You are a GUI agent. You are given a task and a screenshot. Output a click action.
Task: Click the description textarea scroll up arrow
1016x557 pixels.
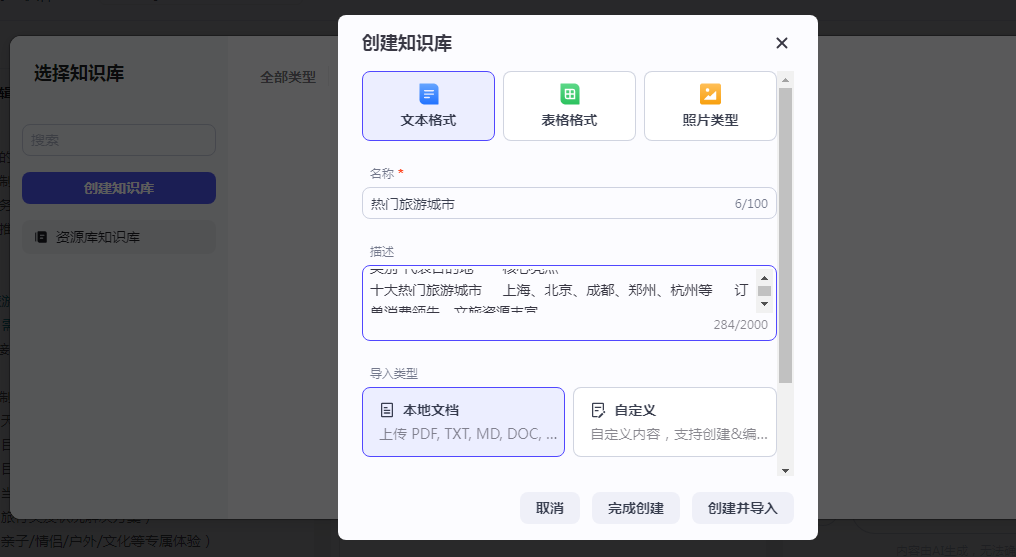point(765,277)
